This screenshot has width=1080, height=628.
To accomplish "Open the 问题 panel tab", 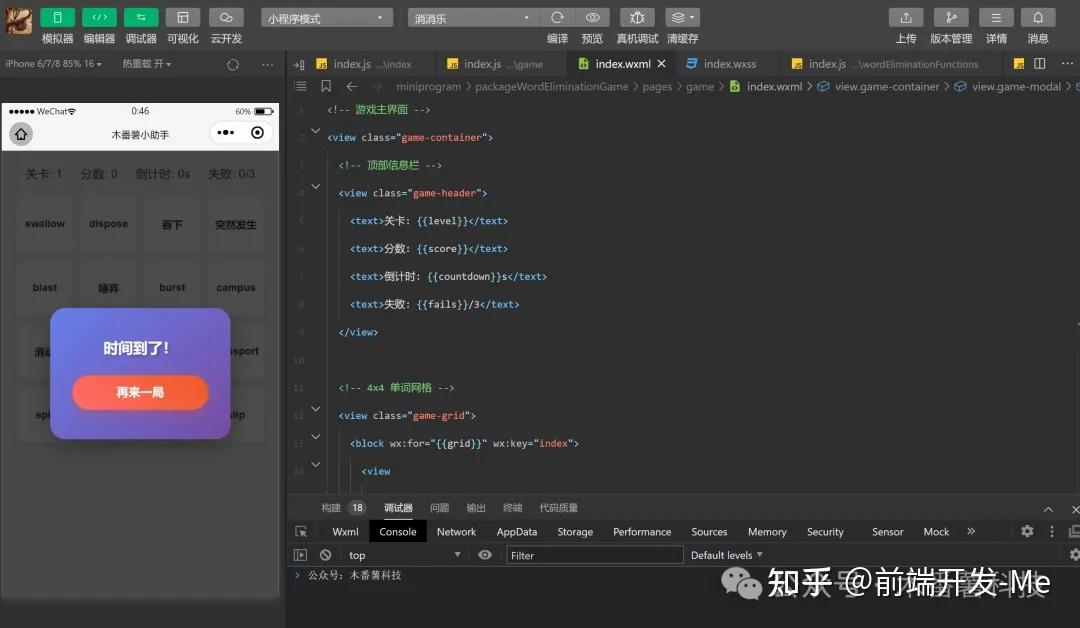I will (x=439, y=507).
